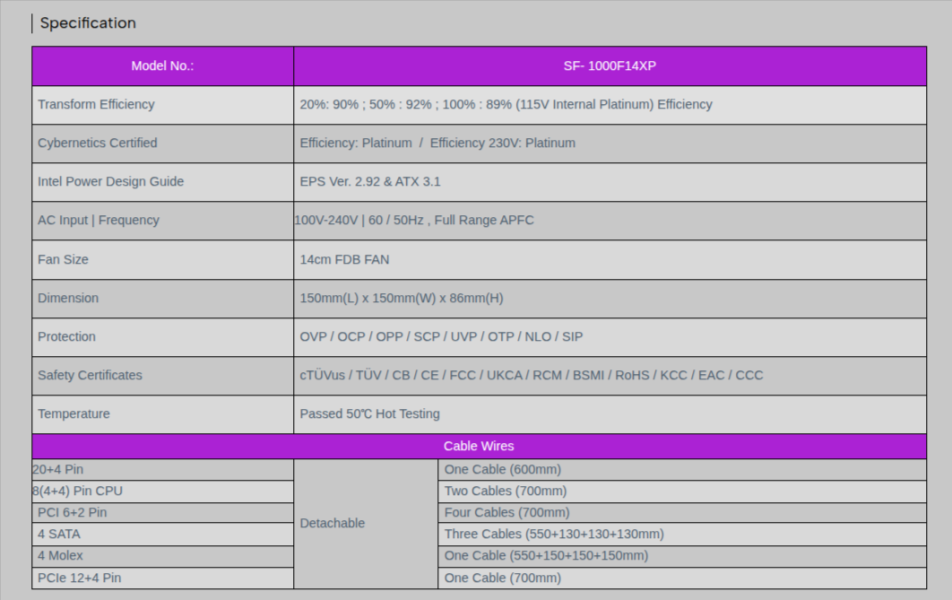Click the 115V Internal Platinum efficiency values
The height and width of the screenshot is (600, 952).
click(506, 104)
